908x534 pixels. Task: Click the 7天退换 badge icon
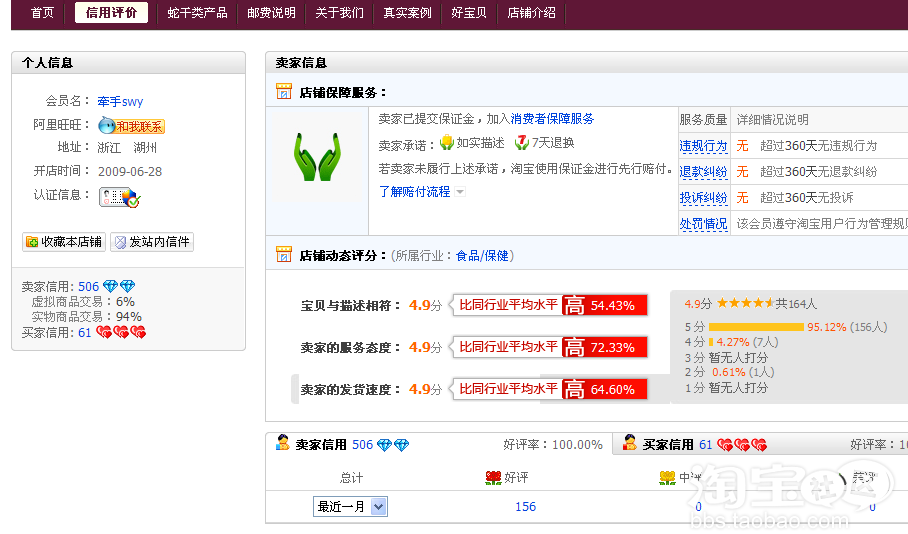522,143
